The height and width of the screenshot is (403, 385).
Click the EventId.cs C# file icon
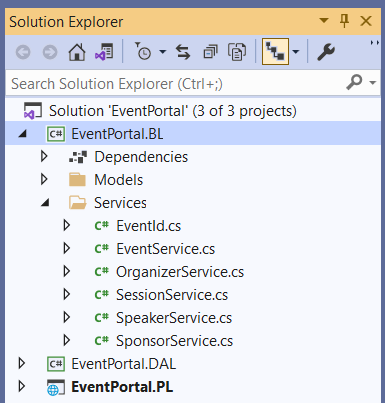(102, 226)
